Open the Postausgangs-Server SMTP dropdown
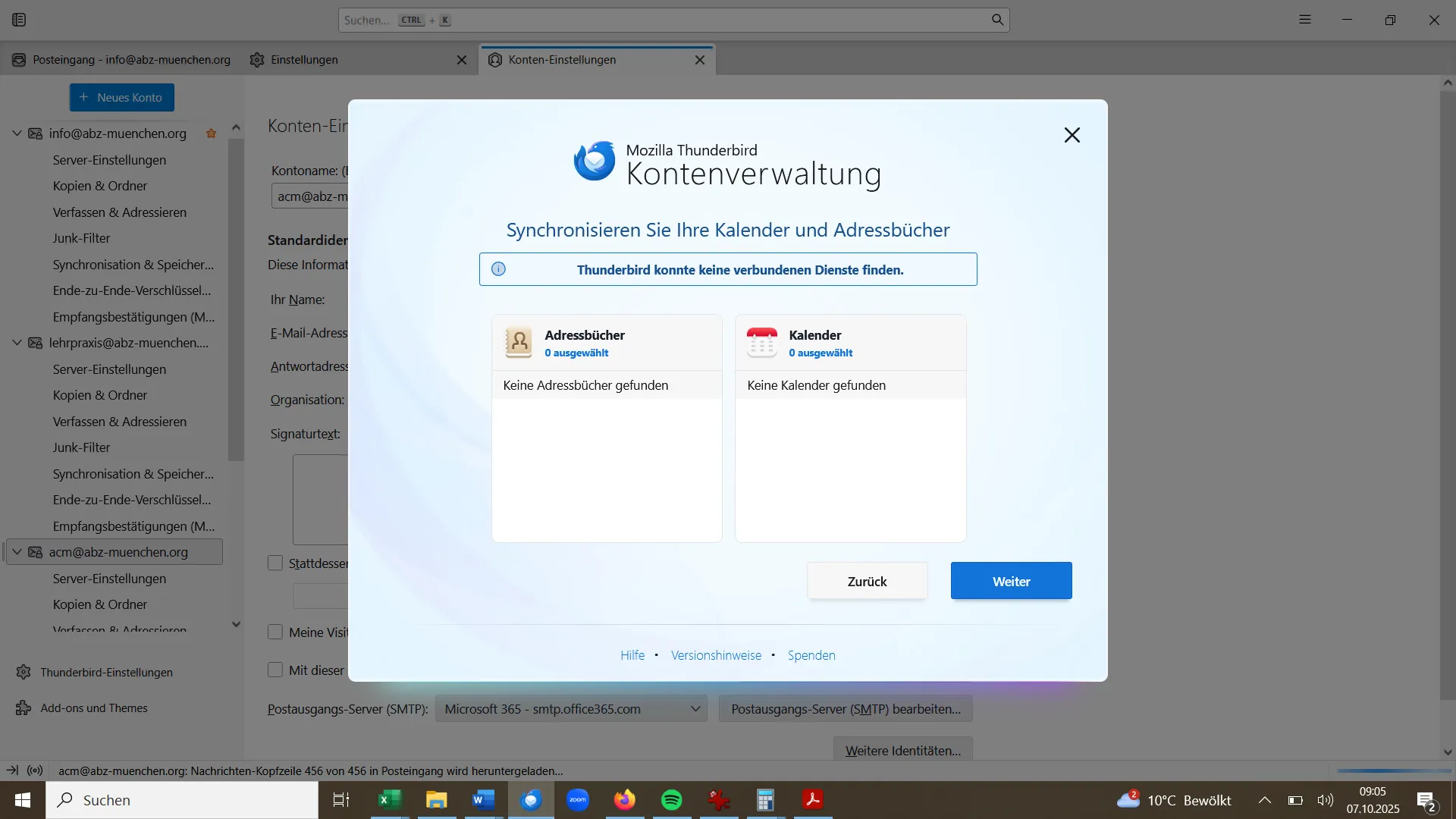Image resolution: width=1456 pixels, height=819 pixels. [x=571, y=709]
